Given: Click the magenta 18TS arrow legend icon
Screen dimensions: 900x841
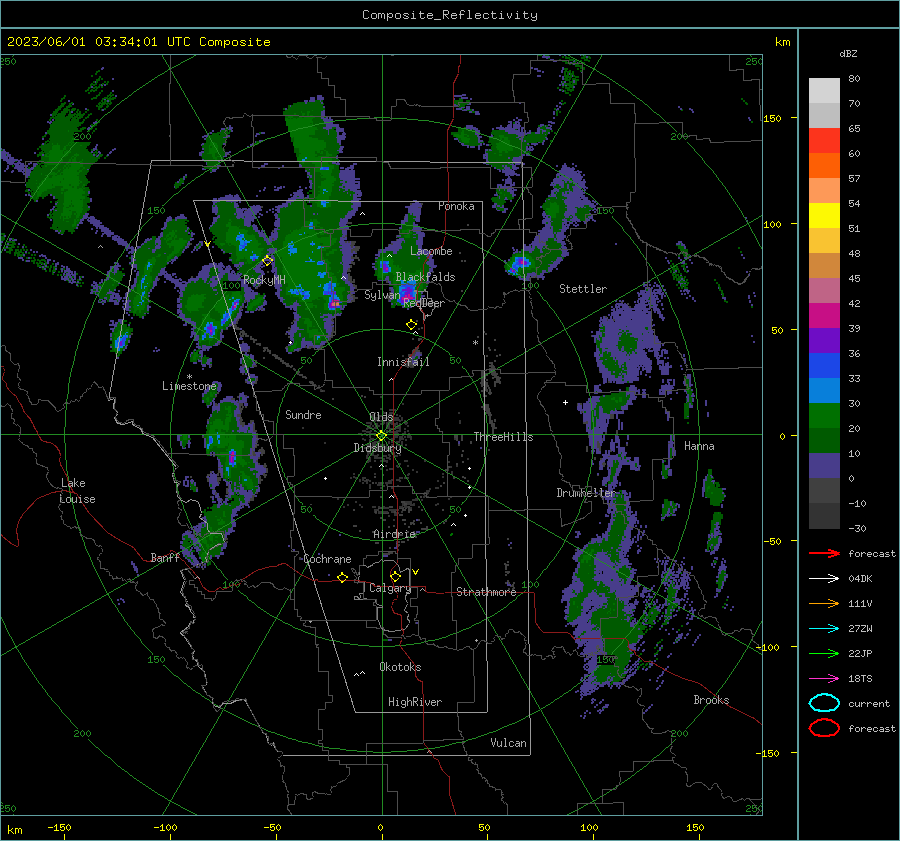Looking at the screenshot, I should coord(824,679).
